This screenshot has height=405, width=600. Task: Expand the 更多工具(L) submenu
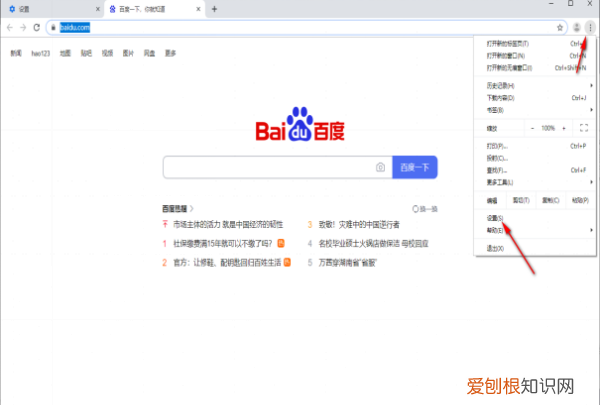535,183
